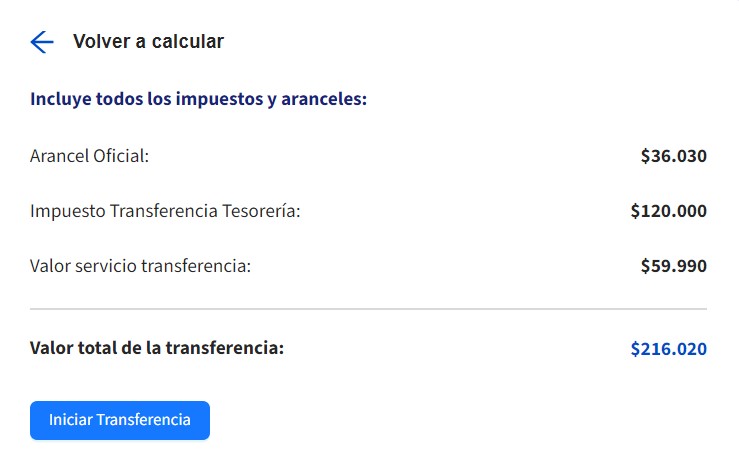
Task: Click the back arrow icon
Action: point(42,42)
